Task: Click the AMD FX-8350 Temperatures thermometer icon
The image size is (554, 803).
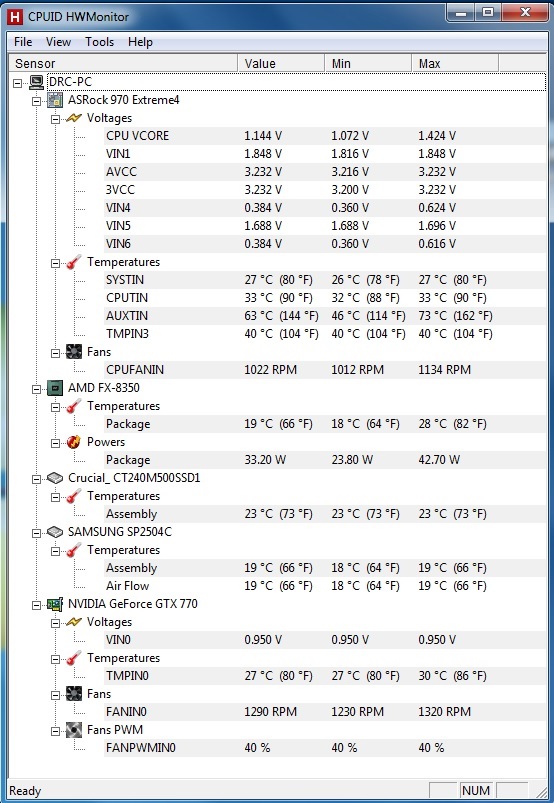Action: coord(74,406)
